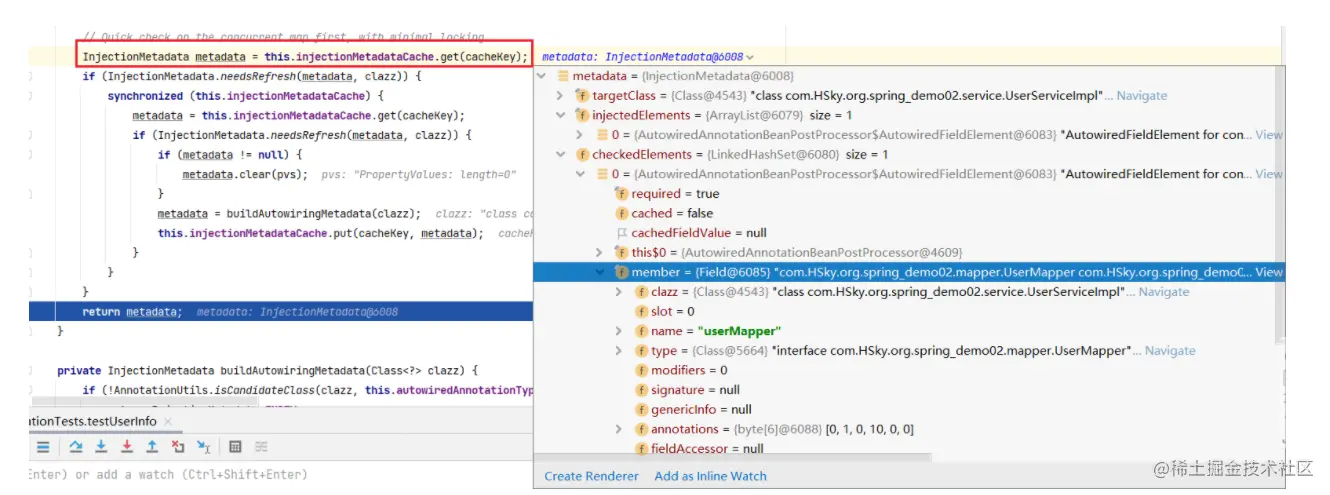Collapse element 0 under checkedElements
The image size is (1330, 495).
pyautogui.click(x=580, y=174)
